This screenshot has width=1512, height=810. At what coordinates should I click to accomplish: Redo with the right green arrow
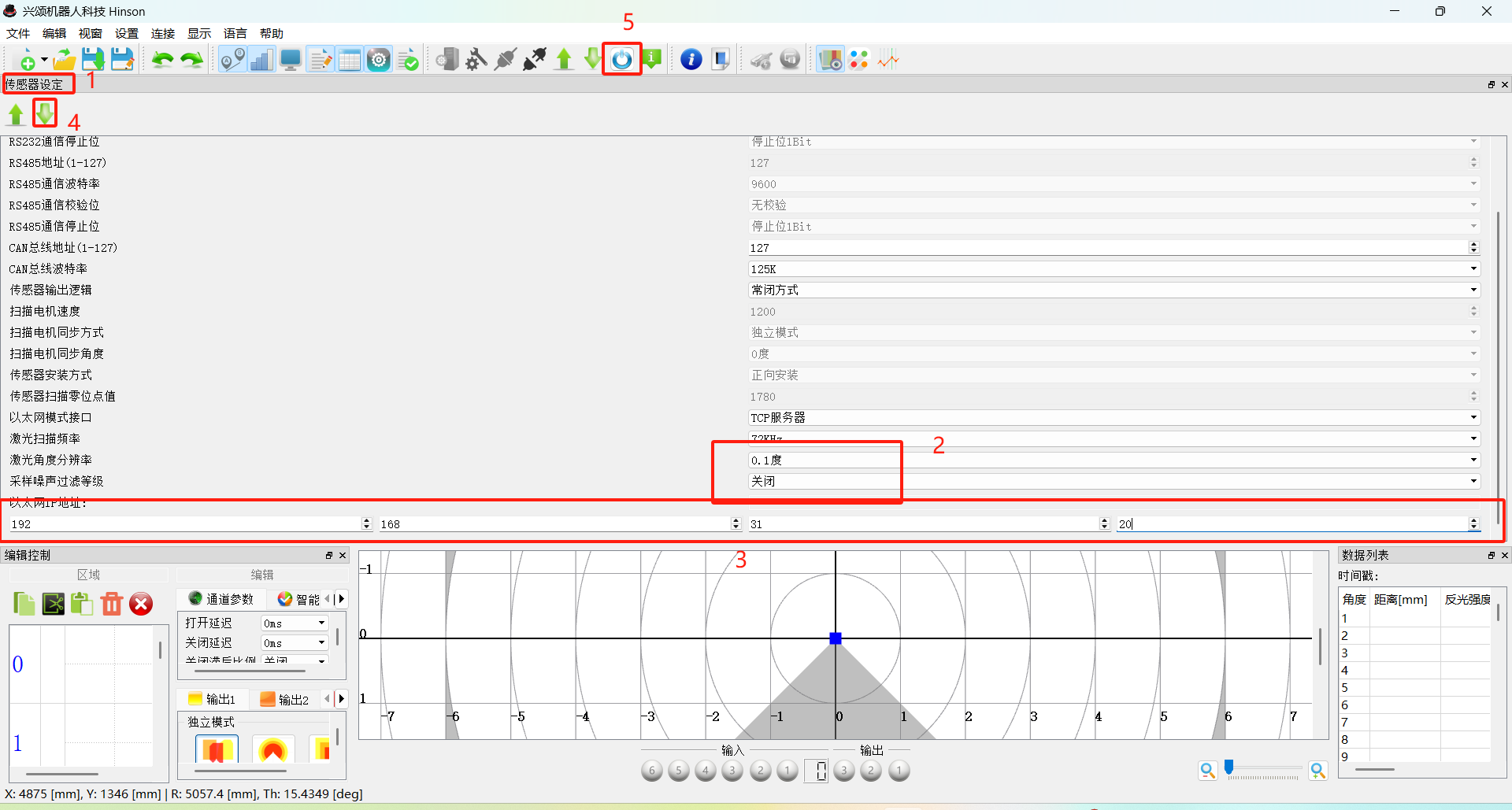tap(192, 60)
